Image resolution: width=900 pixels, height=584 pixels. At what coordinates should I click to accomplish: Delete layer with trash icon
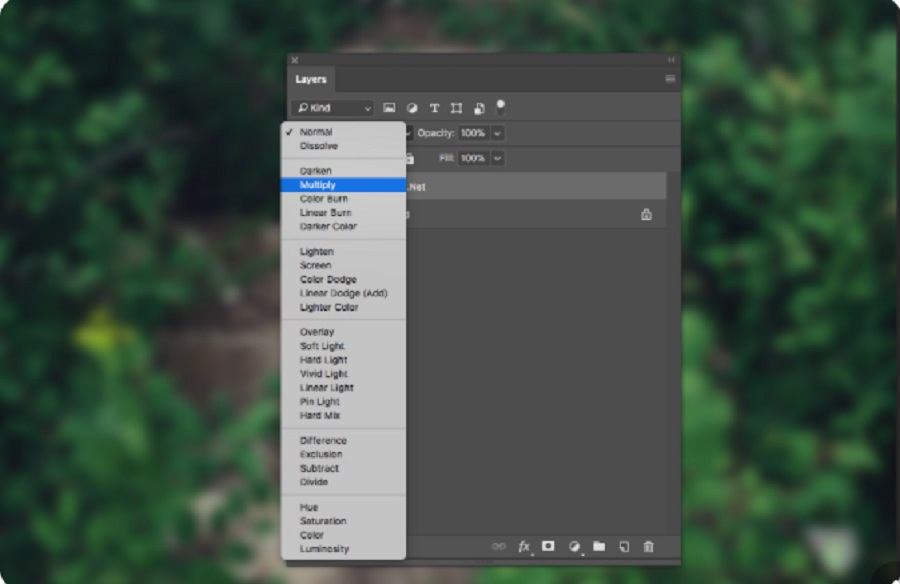pyautogui.click(x=648, y=546)
